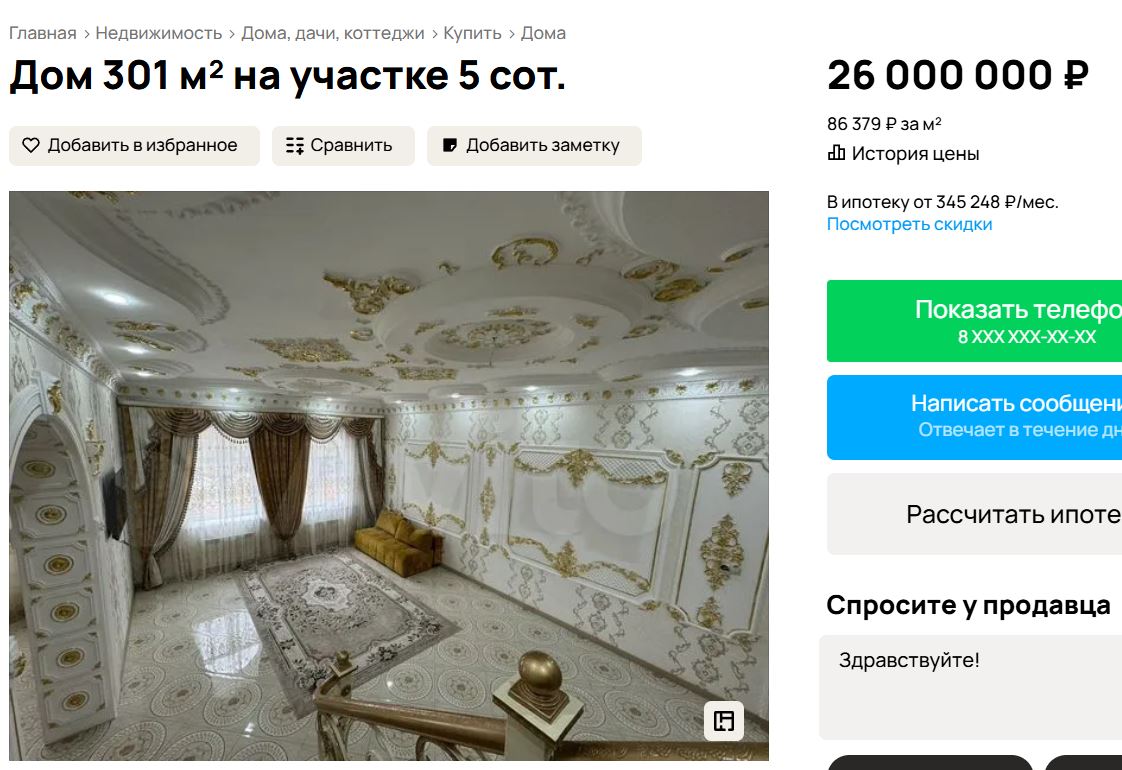This screenshot has width=1122, height=770.
Task: Click the price history chart icon
Action: coord(836,153)
